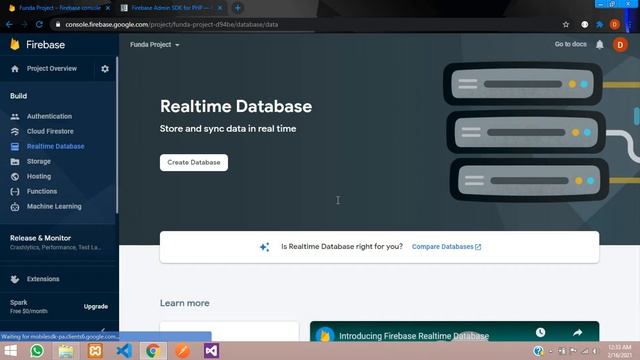The height and width of the screenshot is (360, 640).
Task: Click the Authentication people icon
Action: tap(15, 116)
